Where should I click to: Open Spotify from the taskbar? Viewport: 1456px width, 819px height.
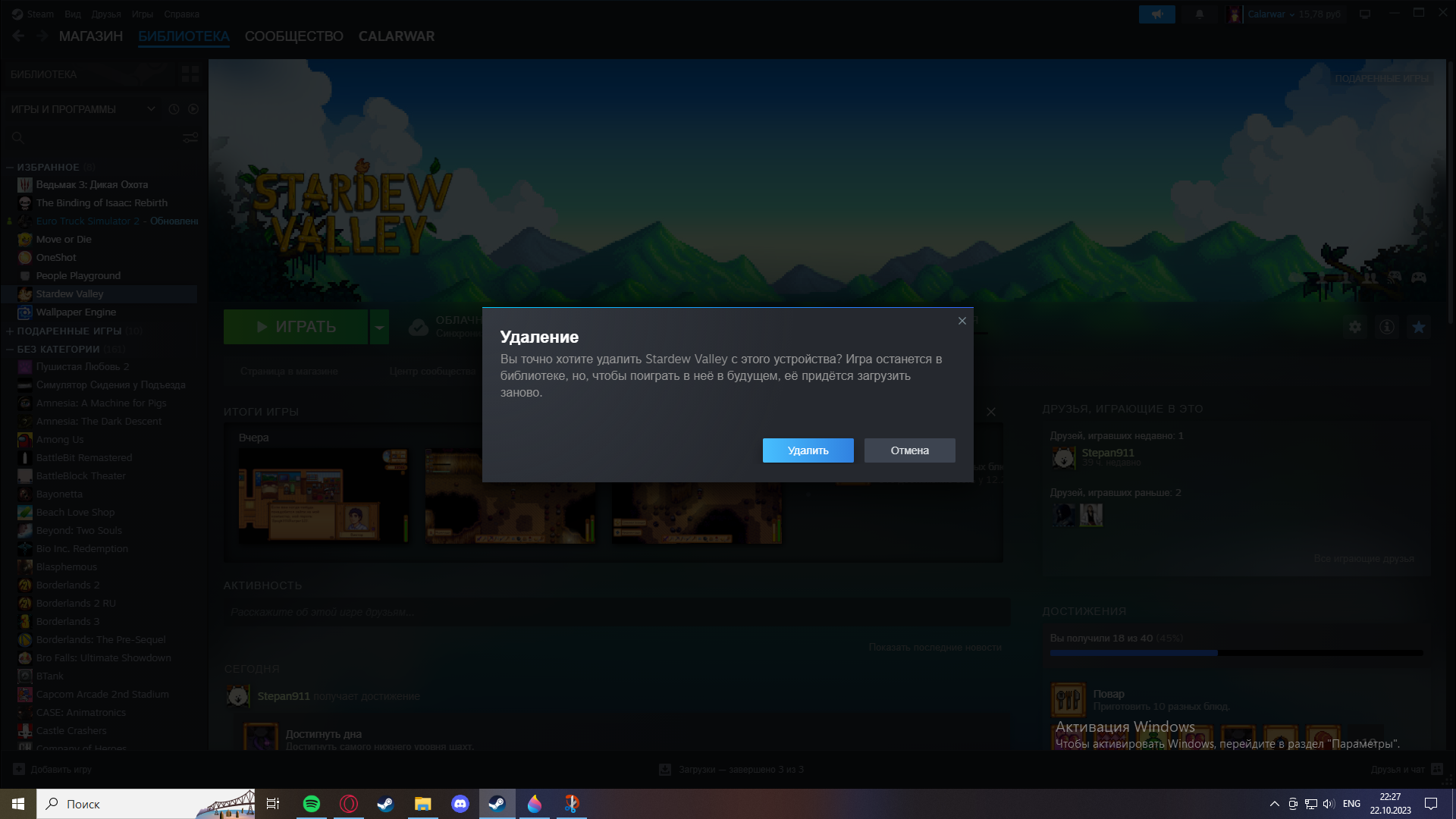[311, 804]
